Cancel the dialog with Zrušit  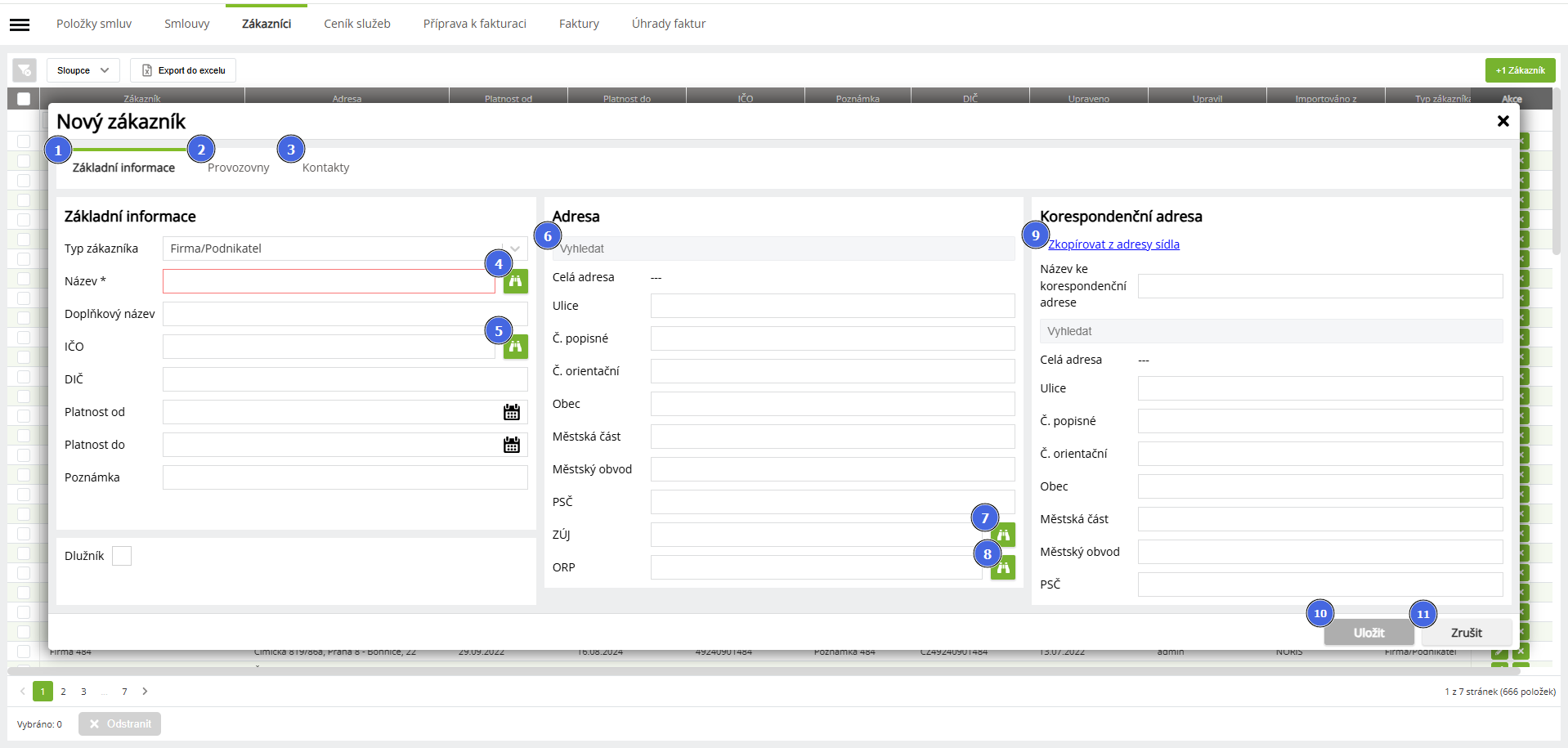point(1467,633)
